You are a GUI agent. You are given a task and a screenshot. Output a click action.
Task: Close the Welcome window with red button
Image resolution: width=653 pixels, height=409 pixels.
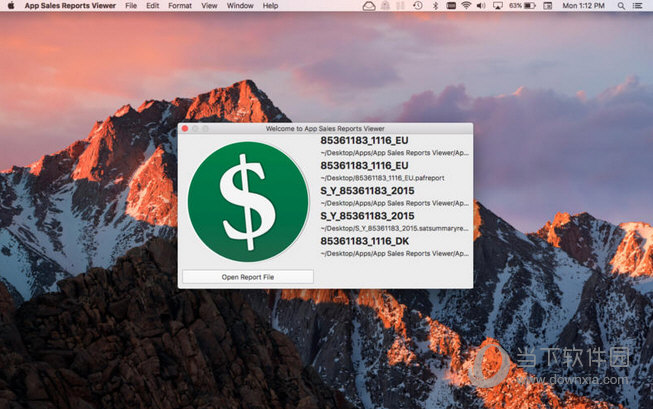click(185, 129)
